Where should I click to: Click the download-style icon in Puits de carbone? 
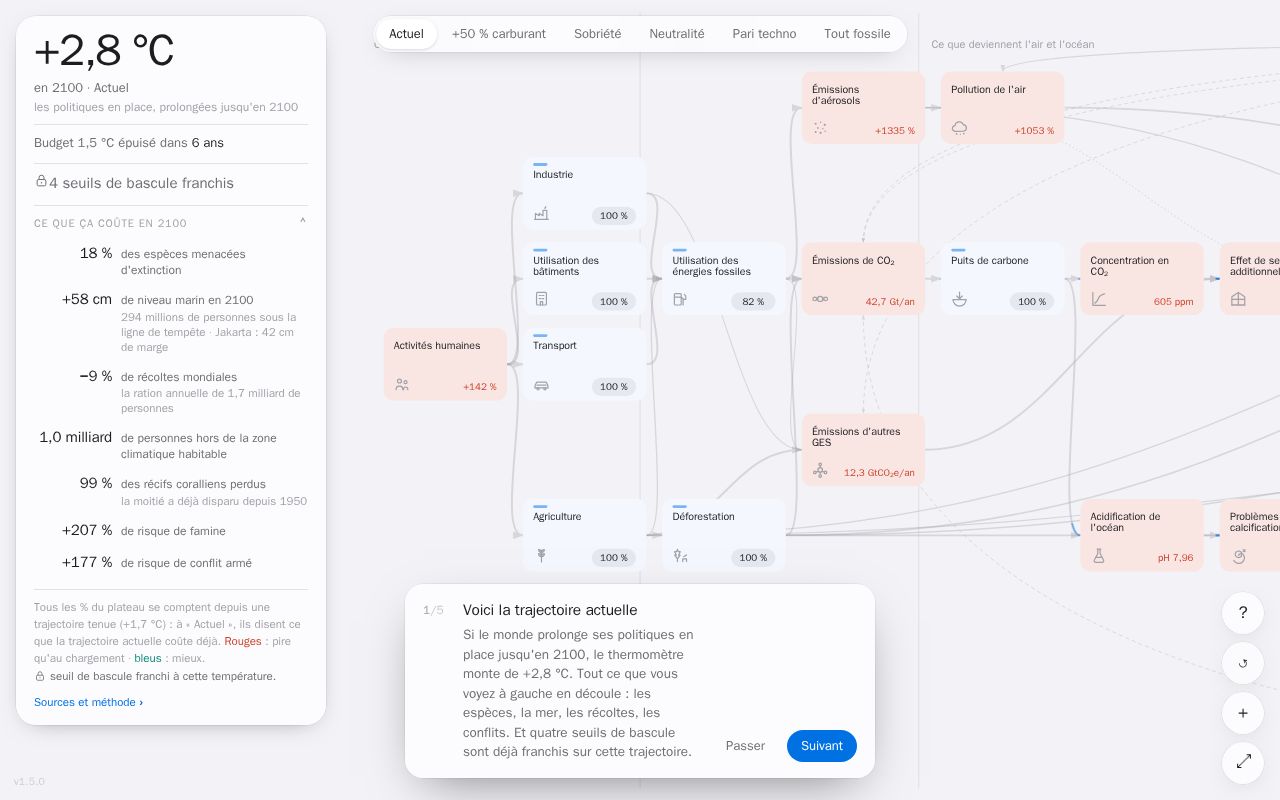click(x=959, y=299)
